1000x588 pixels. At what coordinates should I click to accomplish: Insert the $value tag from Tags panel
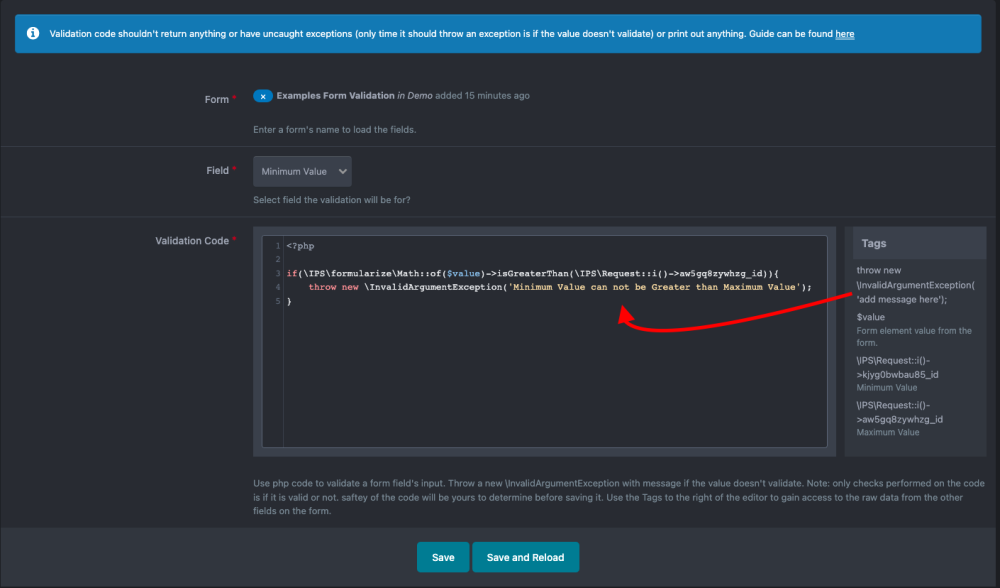[870, 317]
